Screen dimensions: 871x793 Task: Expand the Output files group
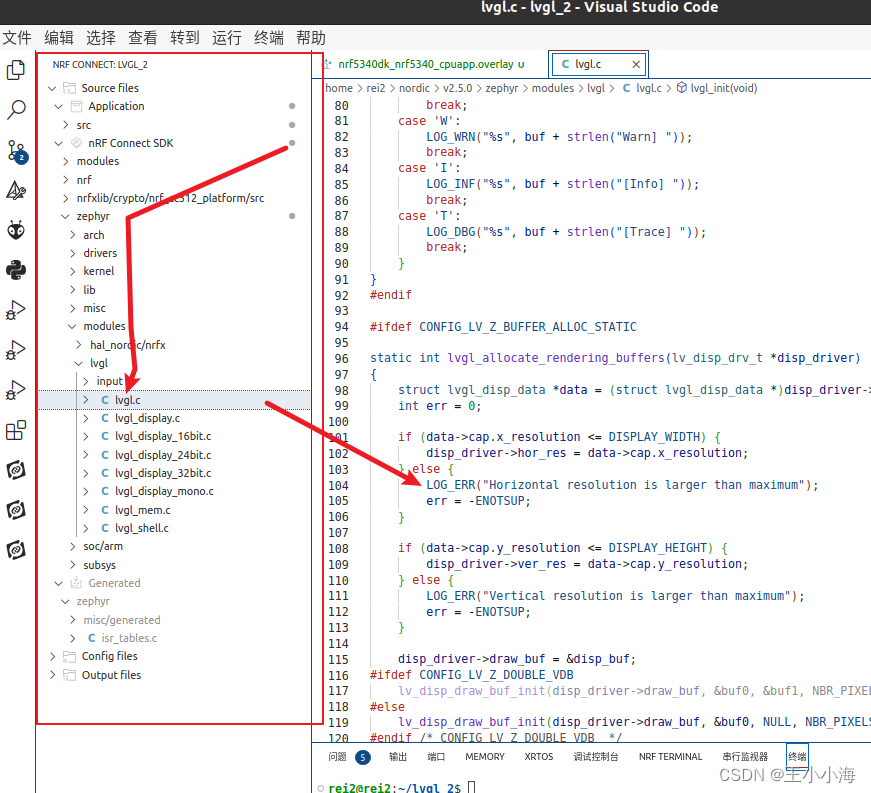[52, 675]
